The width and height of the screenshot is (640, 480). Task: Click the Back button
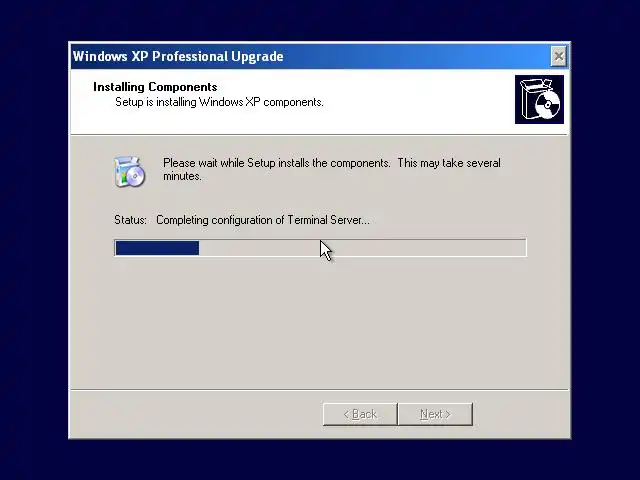(360, 414)
